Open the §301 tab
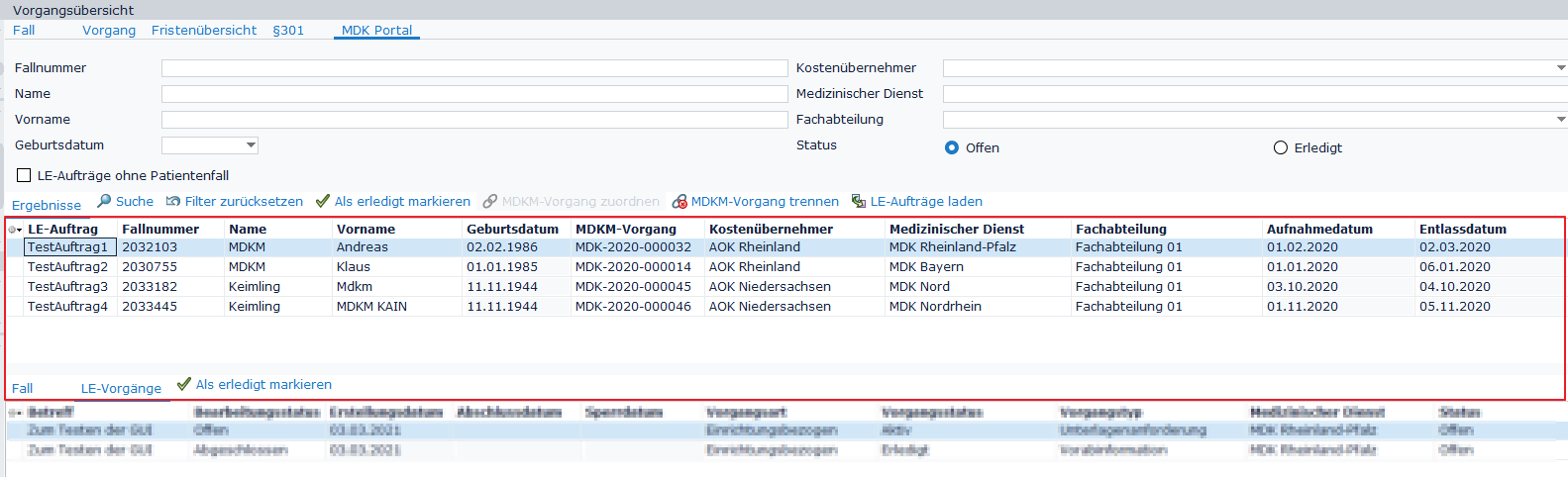This screenshot has width=1568, height=477. coord(288,31)
